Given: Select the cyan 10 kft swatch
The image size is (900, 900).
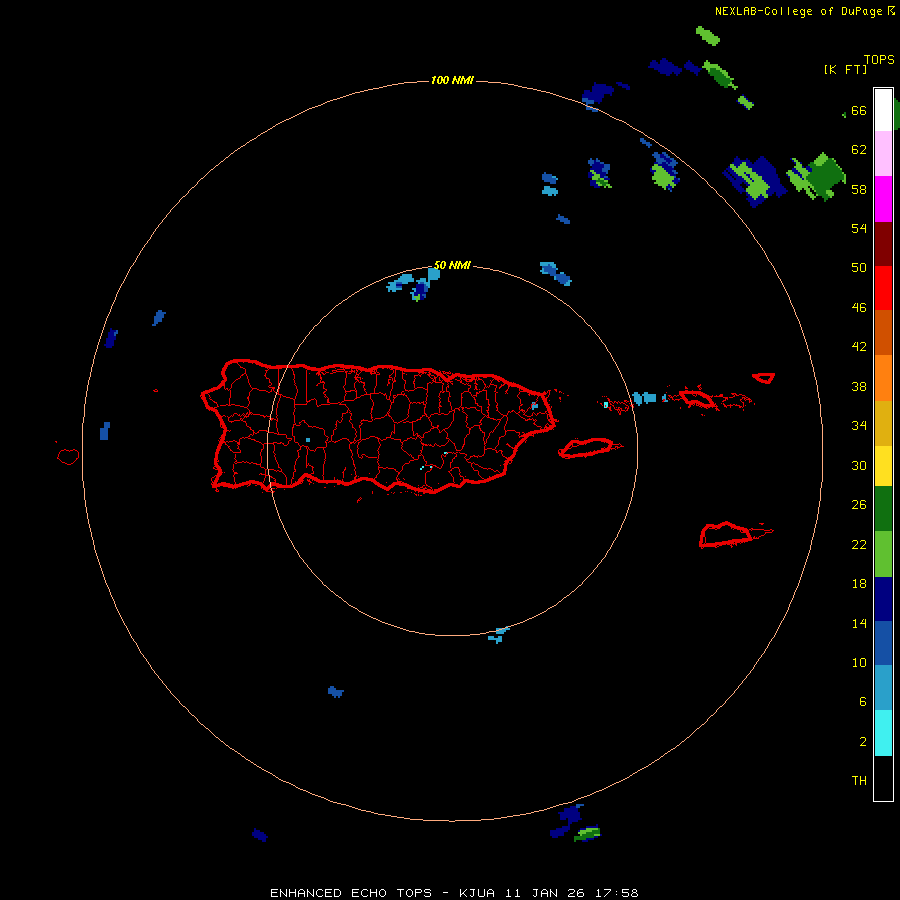Looking at the screenshot, I should tap(883, 733).
